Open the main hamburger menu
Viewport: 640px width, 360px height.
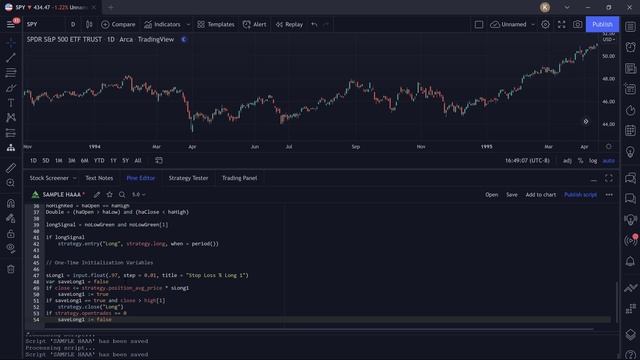(x=11, y=24)
